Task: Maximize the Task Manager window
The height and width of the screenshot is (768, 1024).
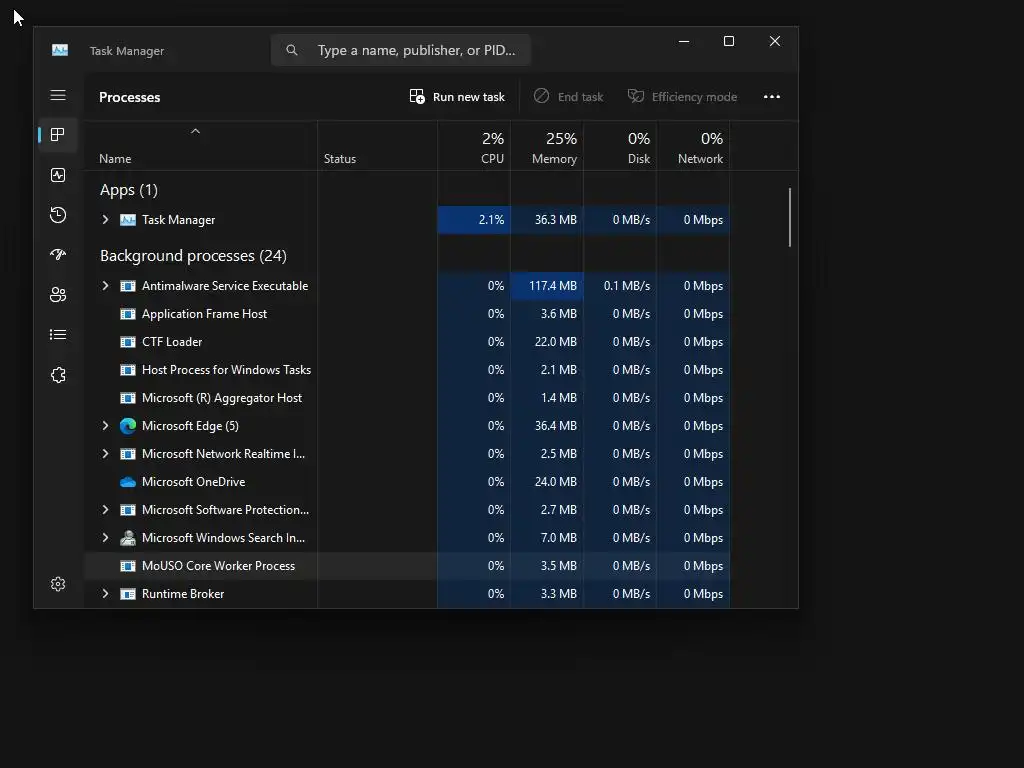Action: 729,41
